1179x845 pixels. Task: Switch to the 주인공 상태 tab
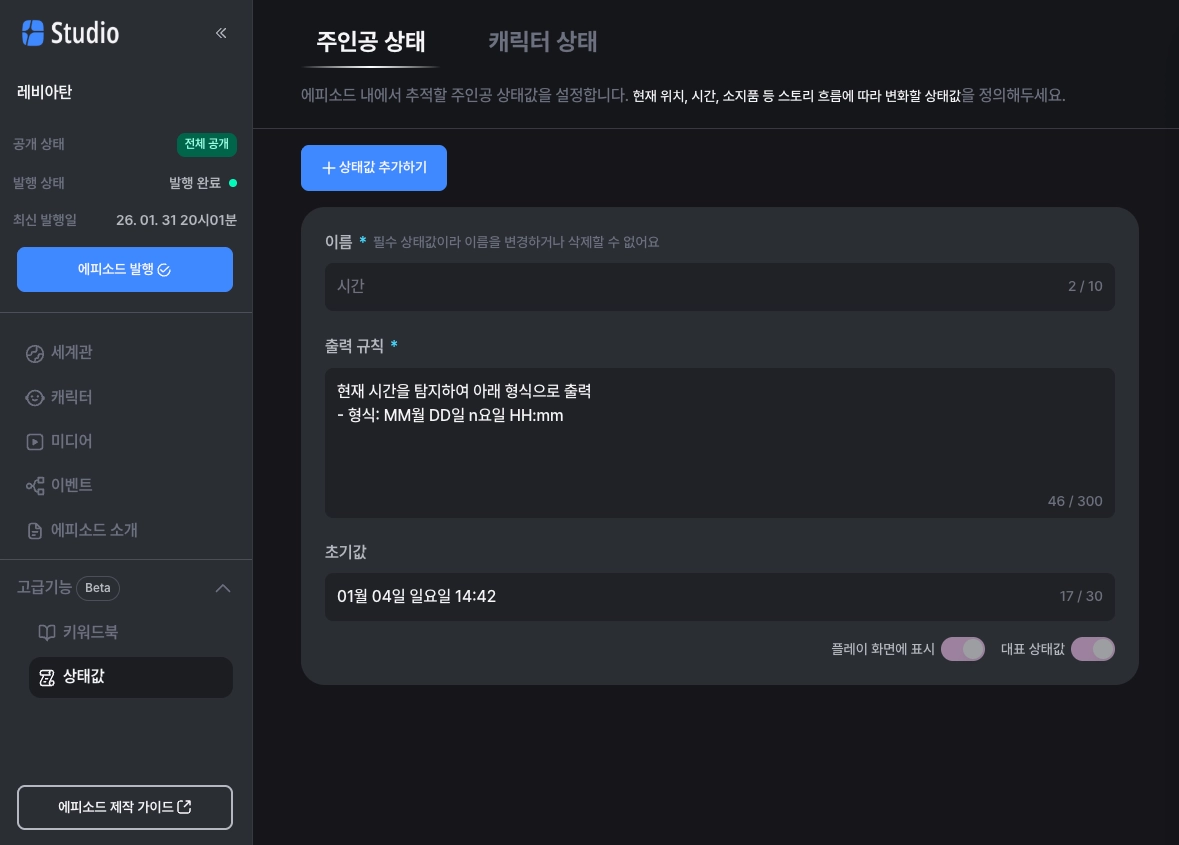(371, 41)
